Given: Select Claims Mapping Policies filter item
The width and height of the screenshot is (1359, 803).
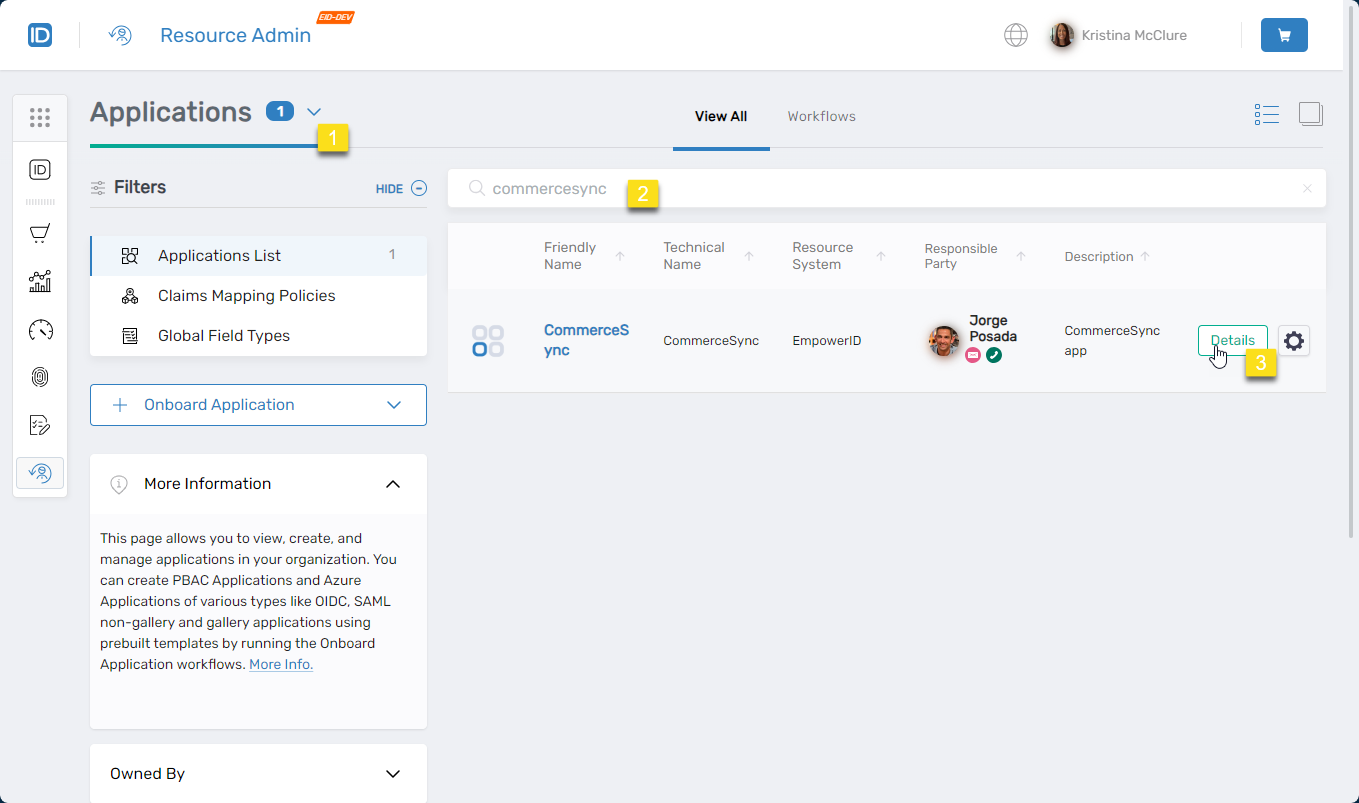Looking at the screenshot, I should point(246,296).
